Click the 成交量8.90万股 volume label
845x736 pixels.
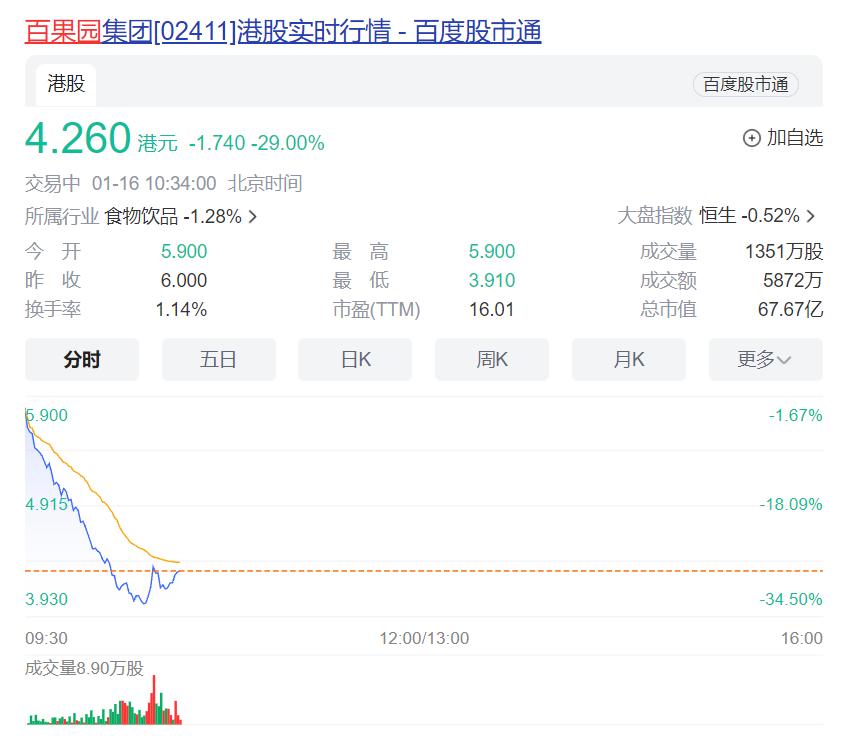(84, 669)
